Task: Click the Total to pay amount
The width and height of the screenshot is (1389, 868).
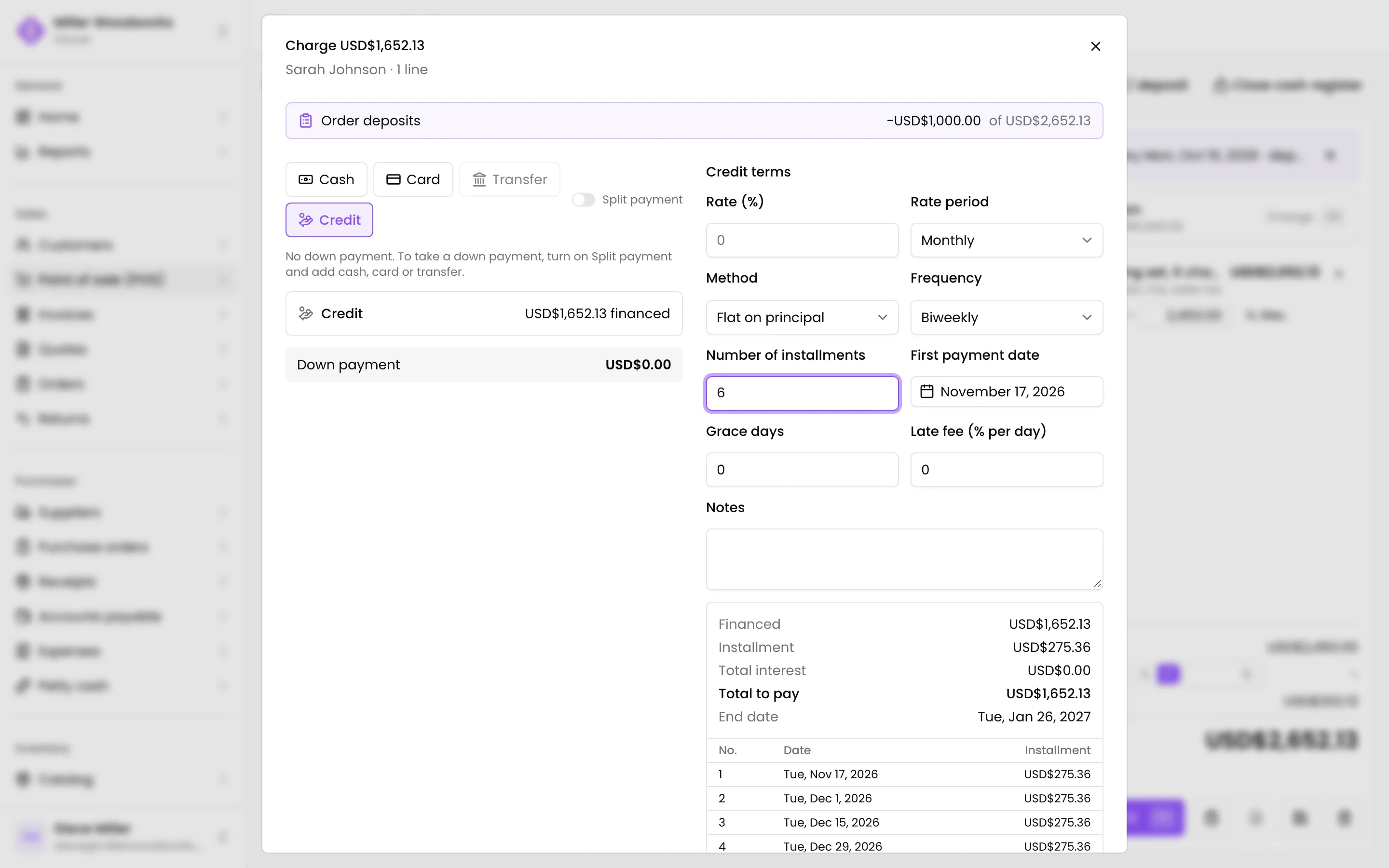Action: click(1048, 693)
